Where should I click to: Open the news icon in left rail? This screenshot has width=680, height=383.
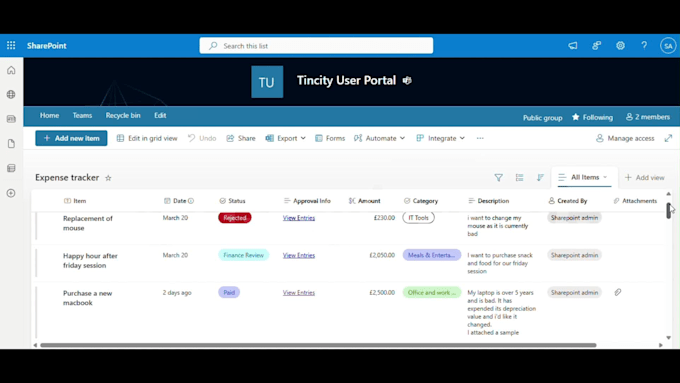coord(11,119)
